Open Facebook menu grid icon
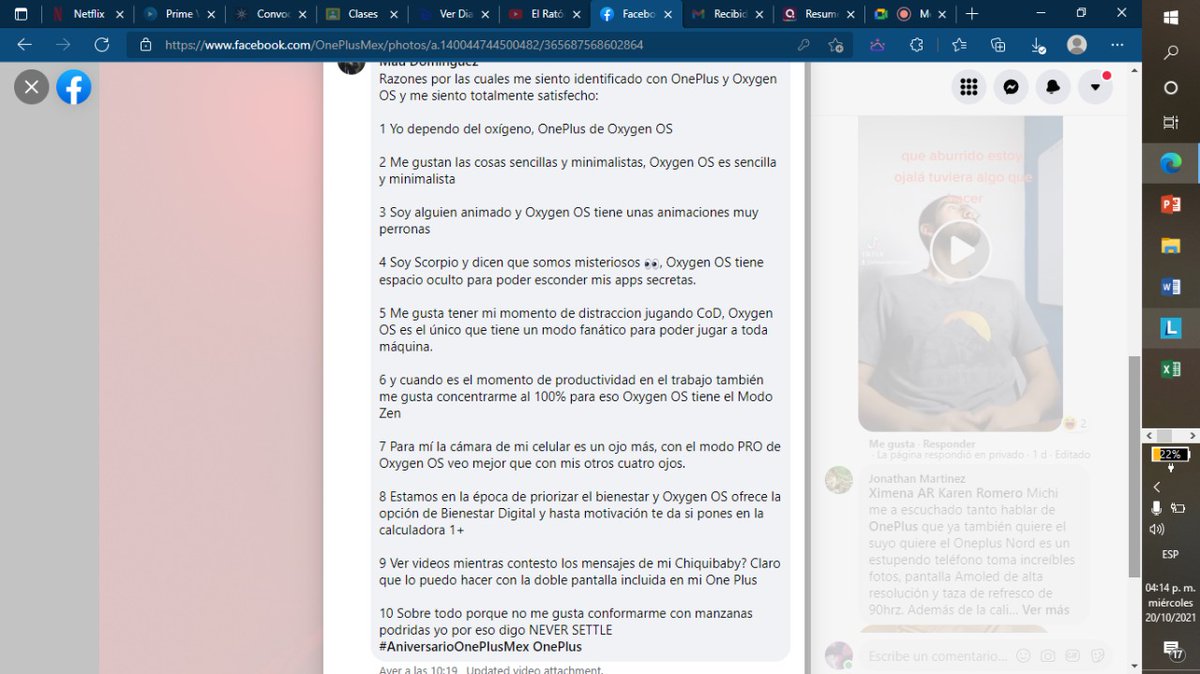 pos(968,87)
